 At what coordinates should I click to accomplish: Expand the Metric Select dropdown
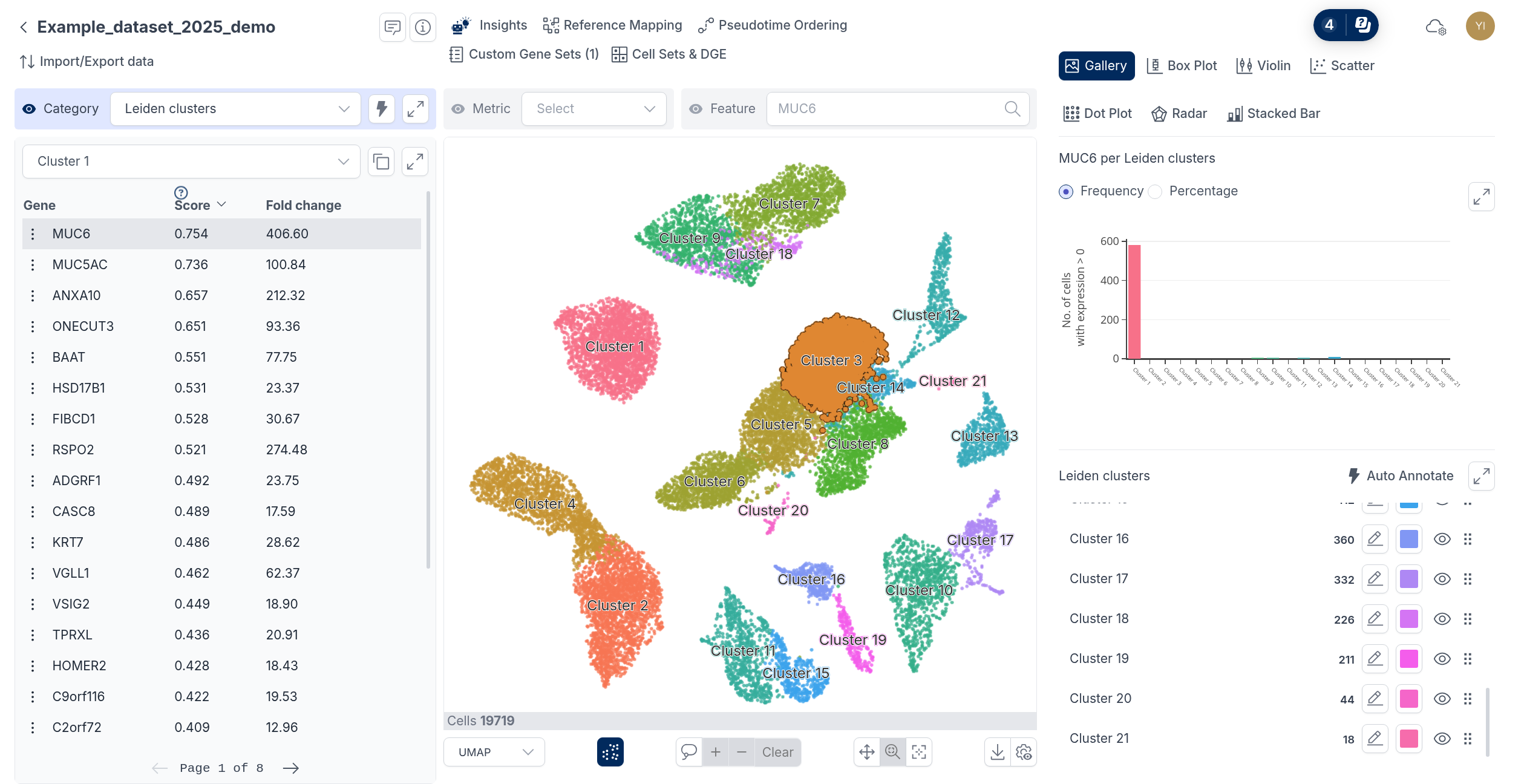[594, 109]
